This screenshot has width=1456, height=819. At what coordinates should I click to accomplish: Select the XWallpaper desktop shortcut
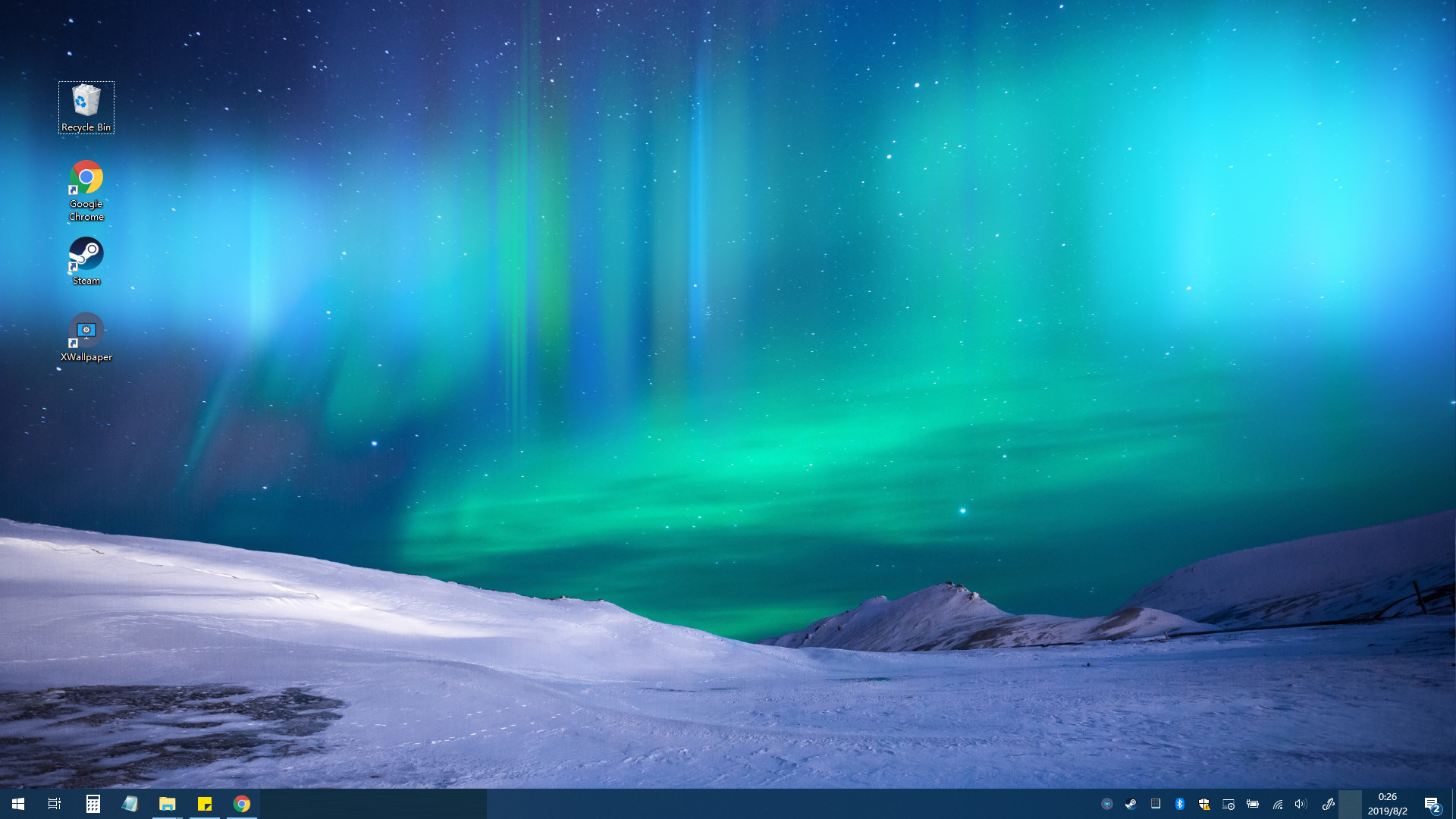tap(86, 337)
